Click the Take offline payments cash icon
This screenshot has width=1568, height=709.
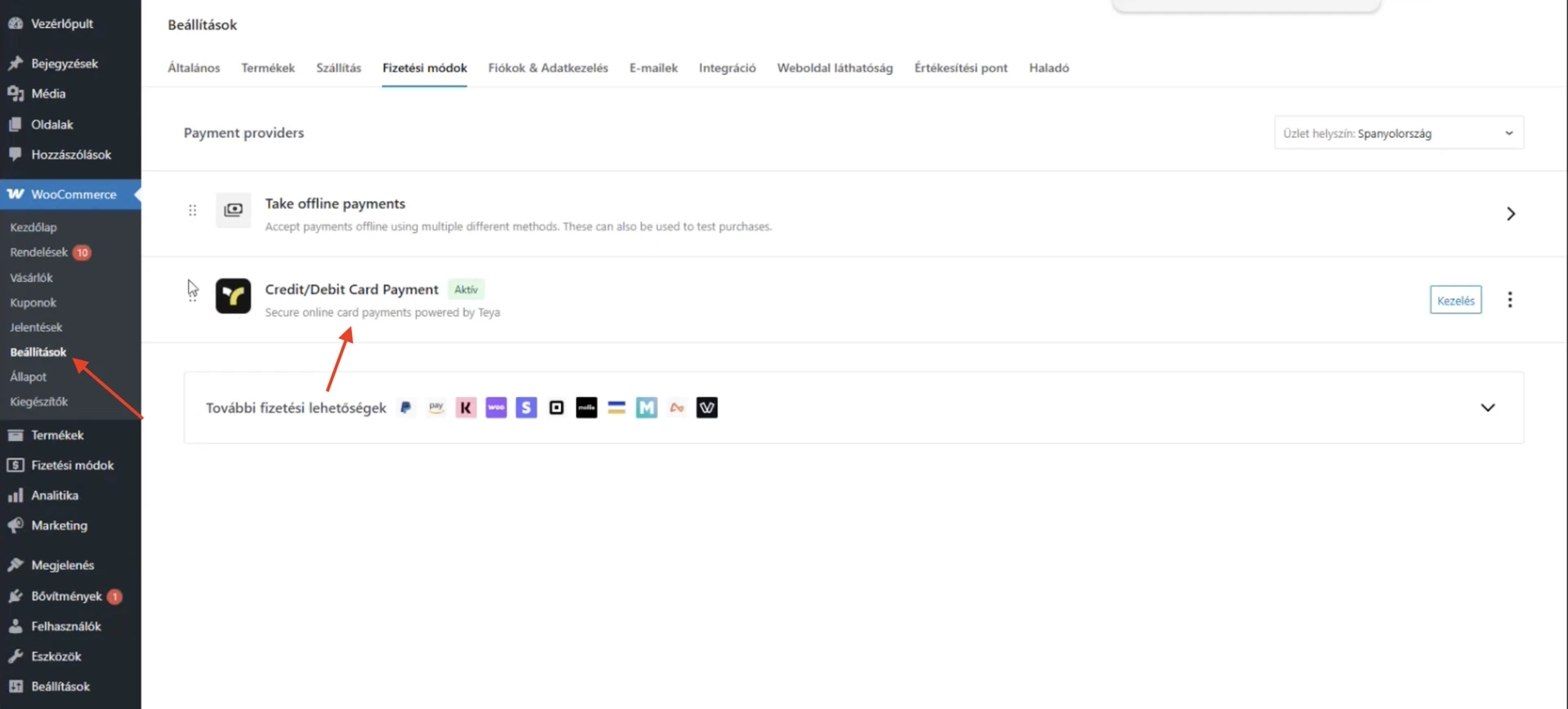coord(233,210)
